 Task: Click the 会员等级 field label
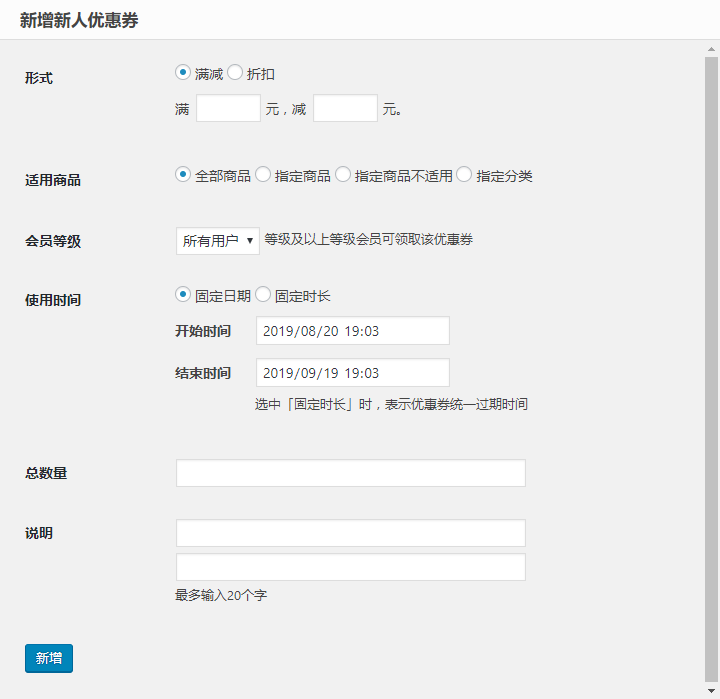[x=53, y=241]
